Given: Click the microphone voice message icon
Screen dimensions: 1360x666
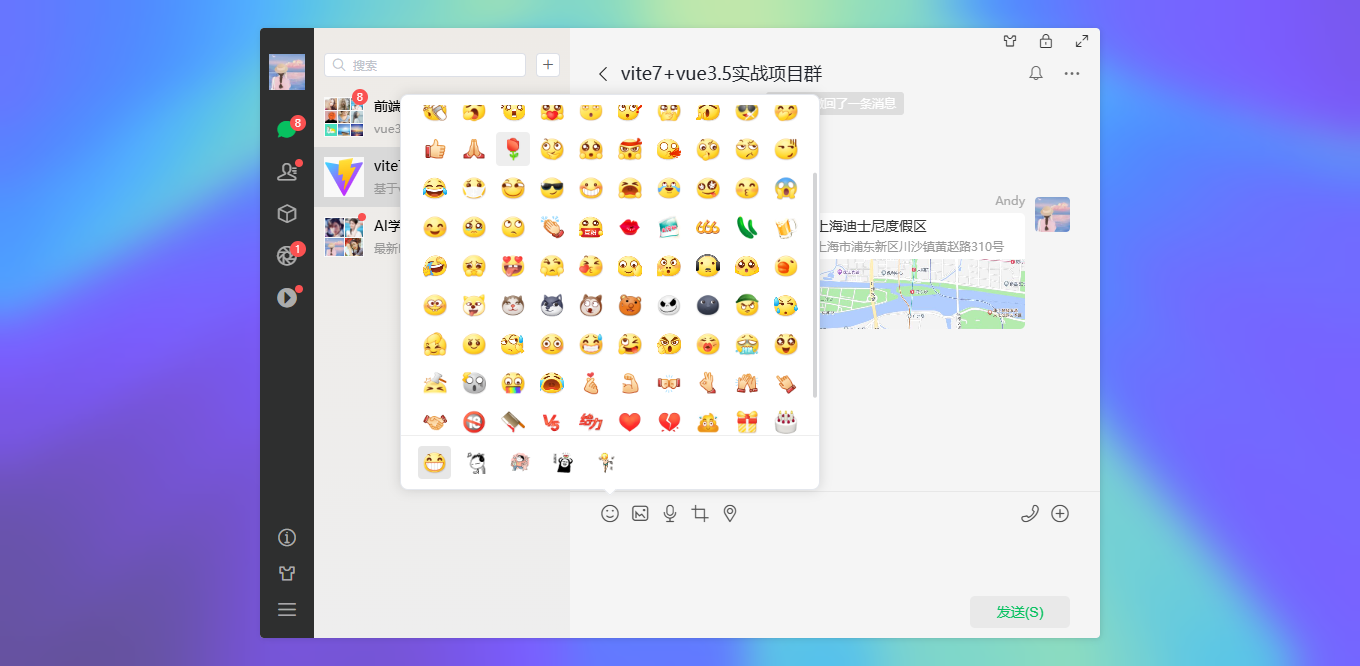Looking at the screenshot, I should click(670, 513).
